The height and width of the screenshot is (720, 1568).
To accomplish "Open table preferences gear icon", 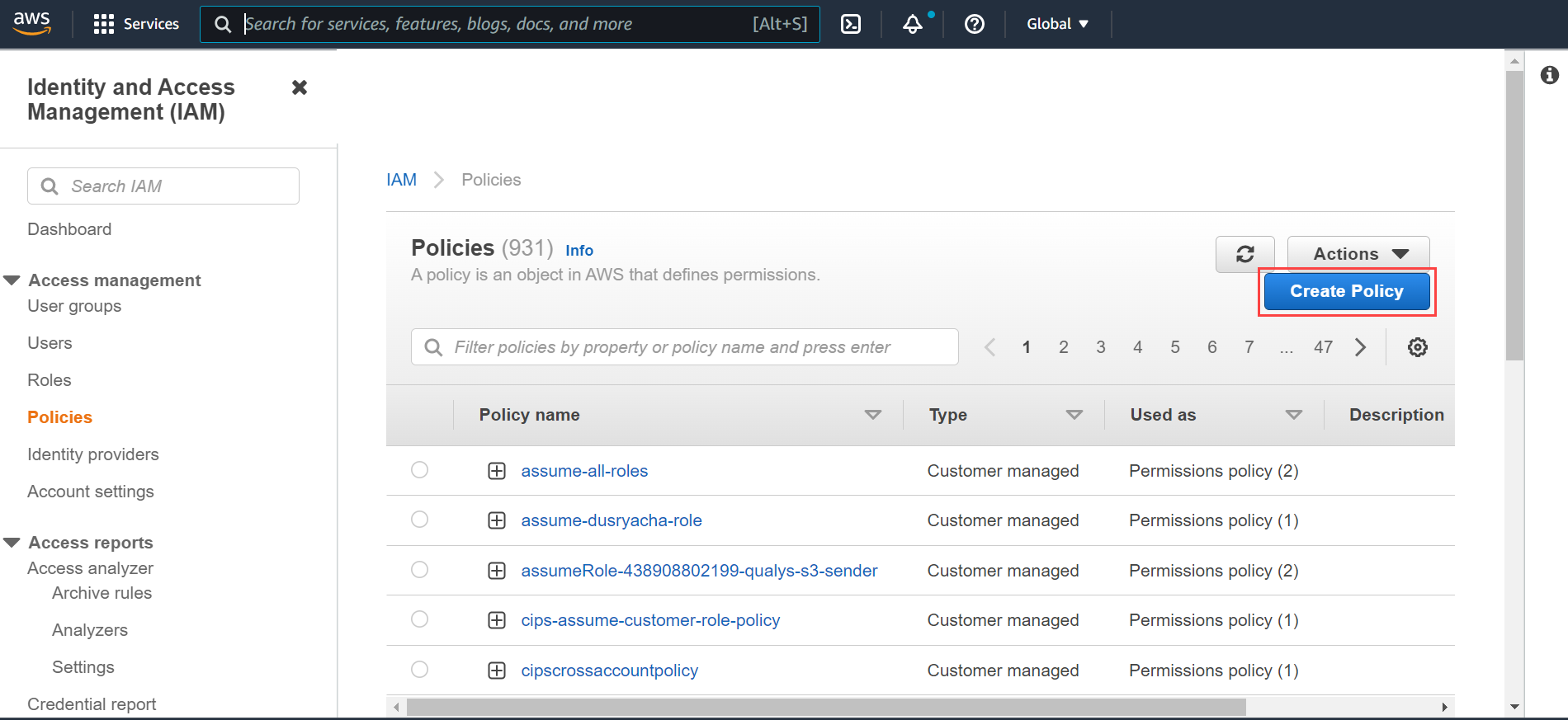I will point(1418,347).
